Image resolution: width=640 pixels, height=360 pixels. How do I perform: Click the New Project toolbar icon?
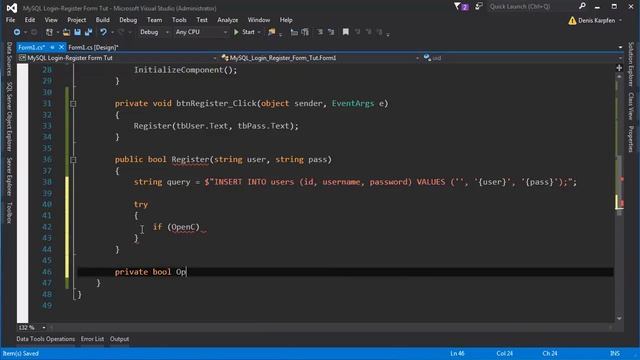(49, 32)
